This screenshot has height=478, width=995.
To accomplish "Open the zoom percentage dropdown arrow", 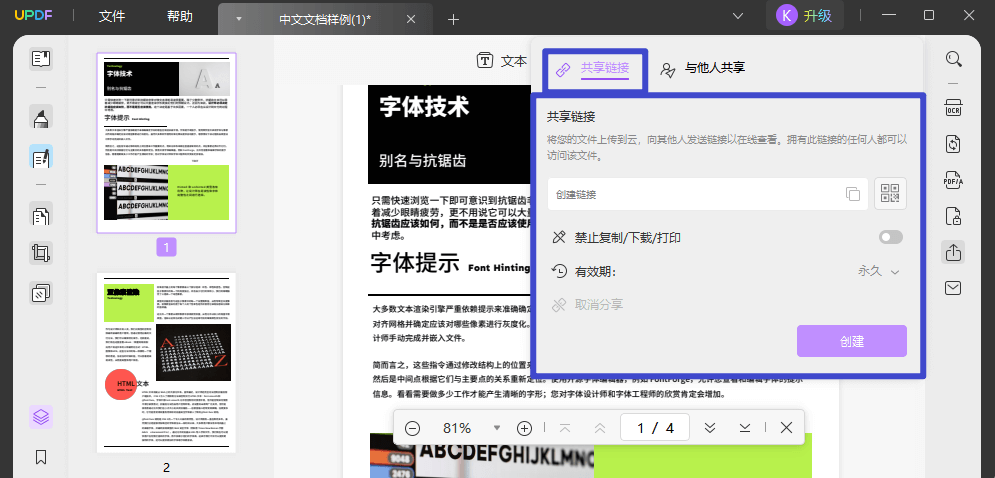I will [497, 428].
